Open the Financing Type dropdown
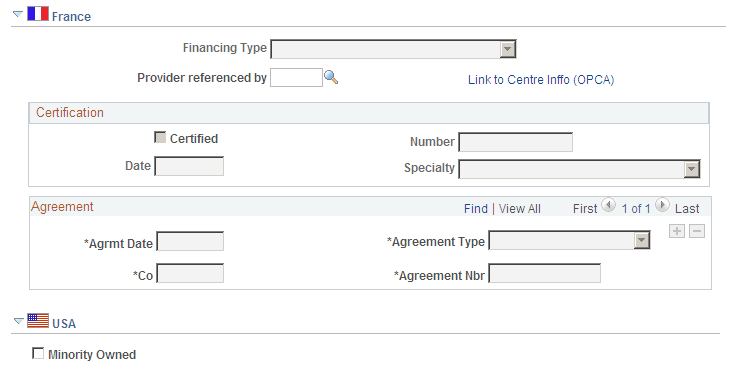735x370 pixels. [393, 49]
